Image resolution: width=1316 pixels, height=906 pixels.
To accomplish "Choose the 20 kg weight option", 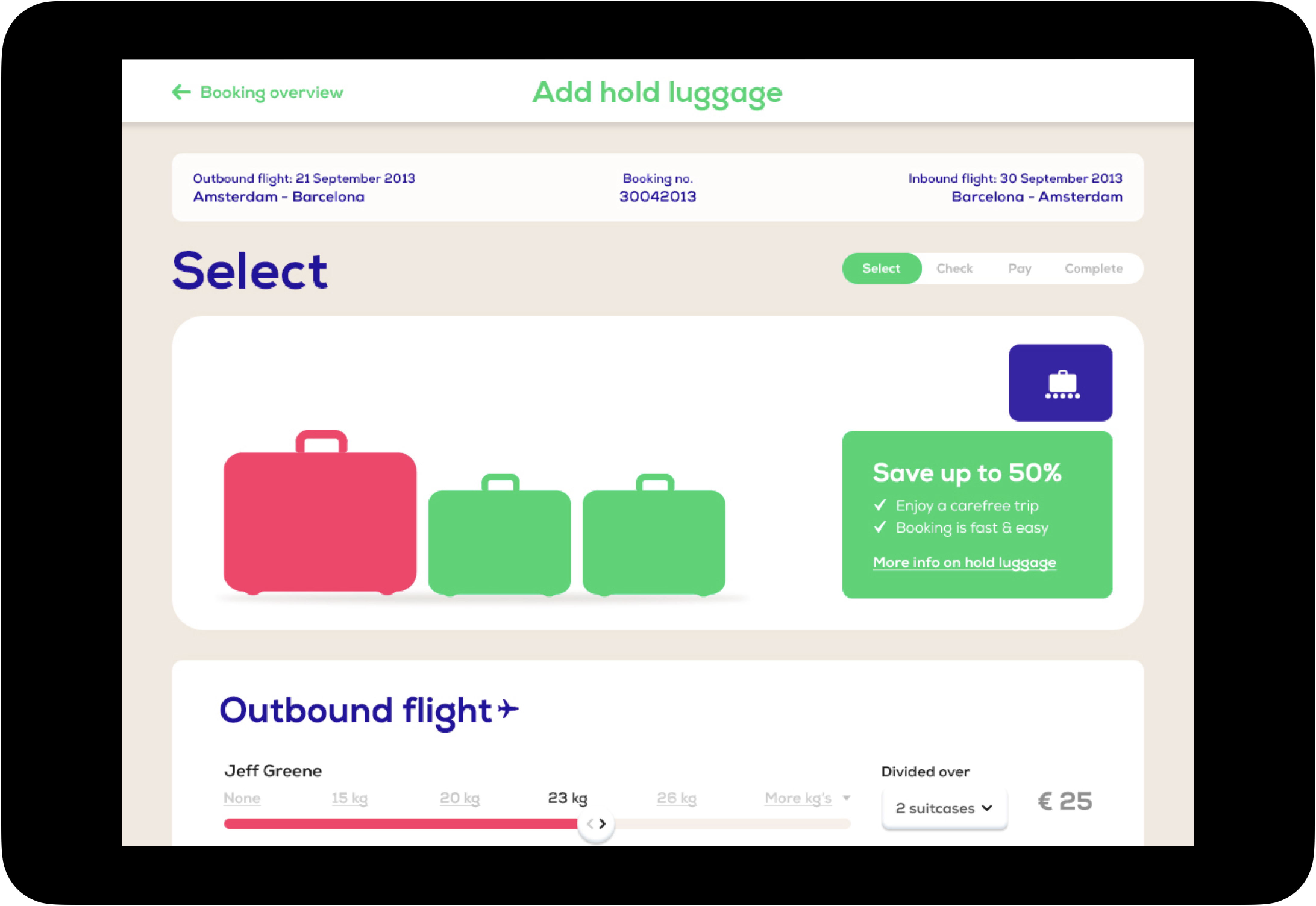I will point(459,798).
